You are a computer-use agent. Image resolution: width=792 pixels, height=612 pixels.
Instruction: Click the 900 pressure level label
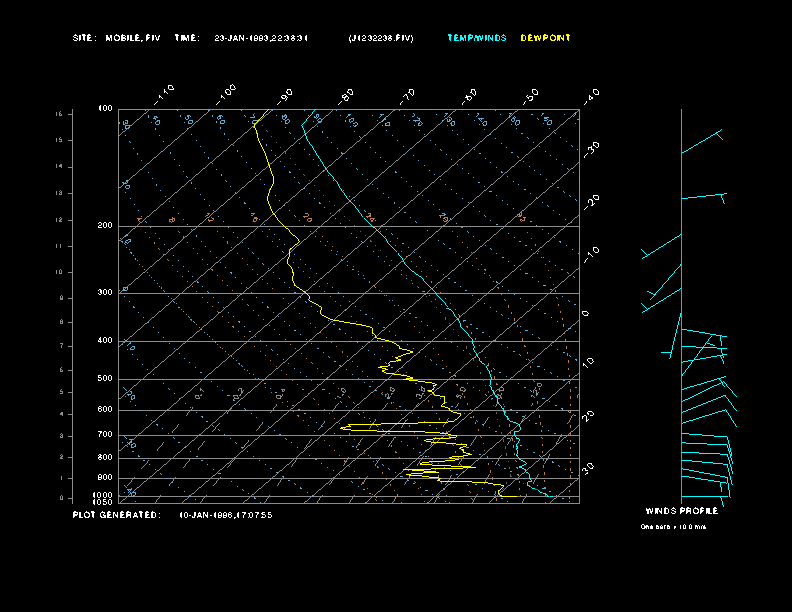[x=105, y=478]
